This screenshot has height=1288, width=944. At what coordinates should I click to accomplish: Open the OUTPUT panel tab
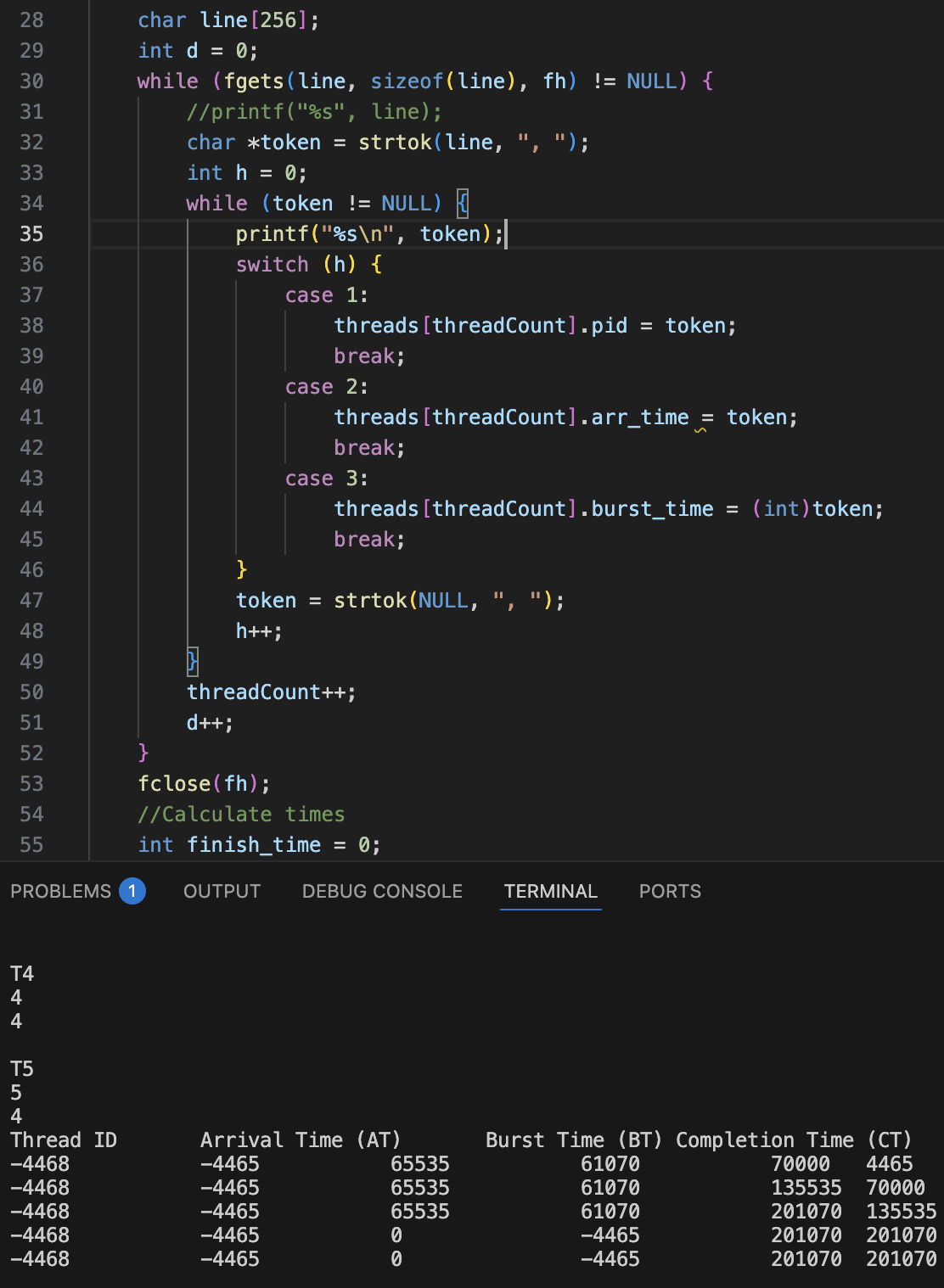pyautogui.click(x=221, y=891)
